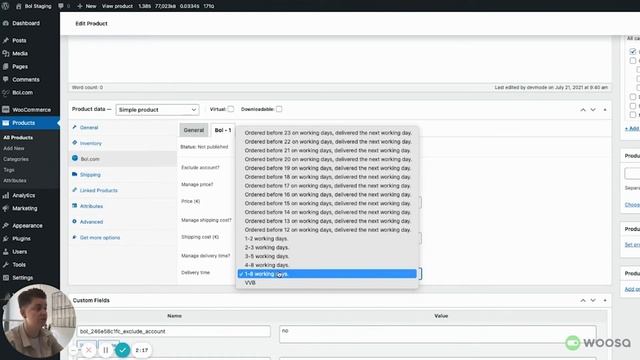Collapse the Custom Fields panel

click(605, 300)
